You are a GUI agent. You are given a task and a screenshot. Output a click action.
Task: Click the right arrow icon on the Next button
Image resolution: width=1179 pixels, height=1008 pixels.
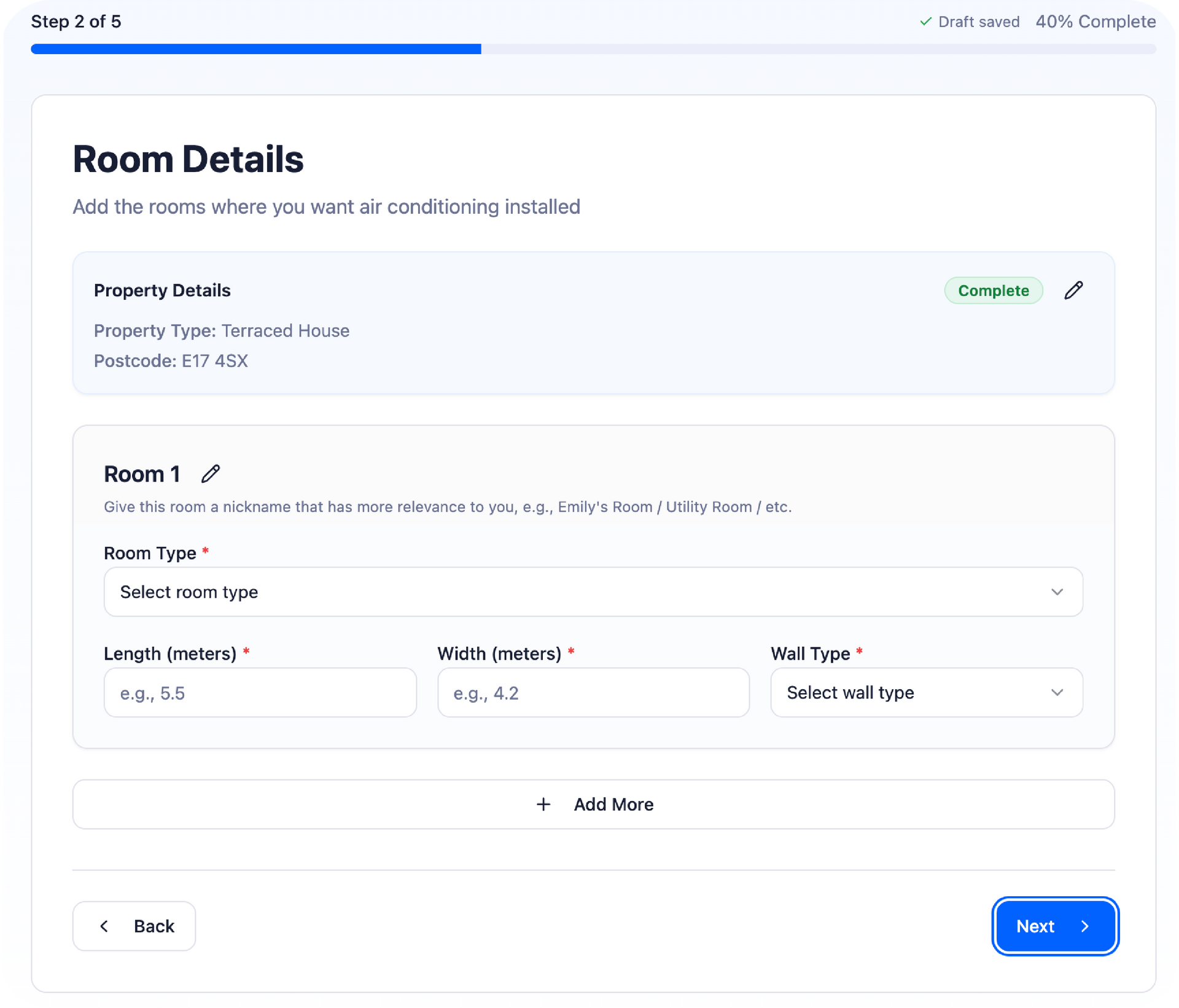pyautogui.click(x=1085, y=926)
